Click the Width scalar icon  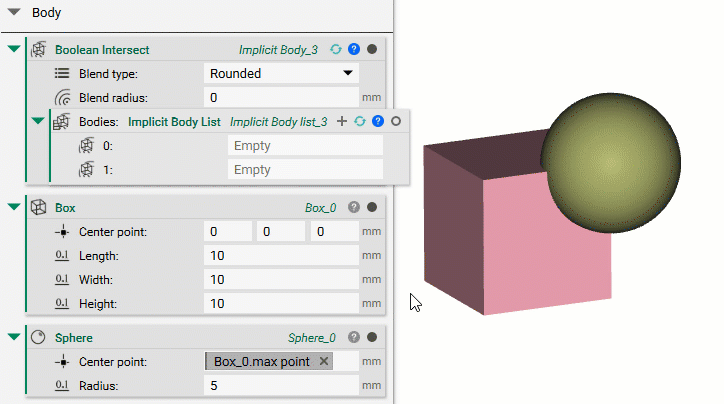click(62, 279)
